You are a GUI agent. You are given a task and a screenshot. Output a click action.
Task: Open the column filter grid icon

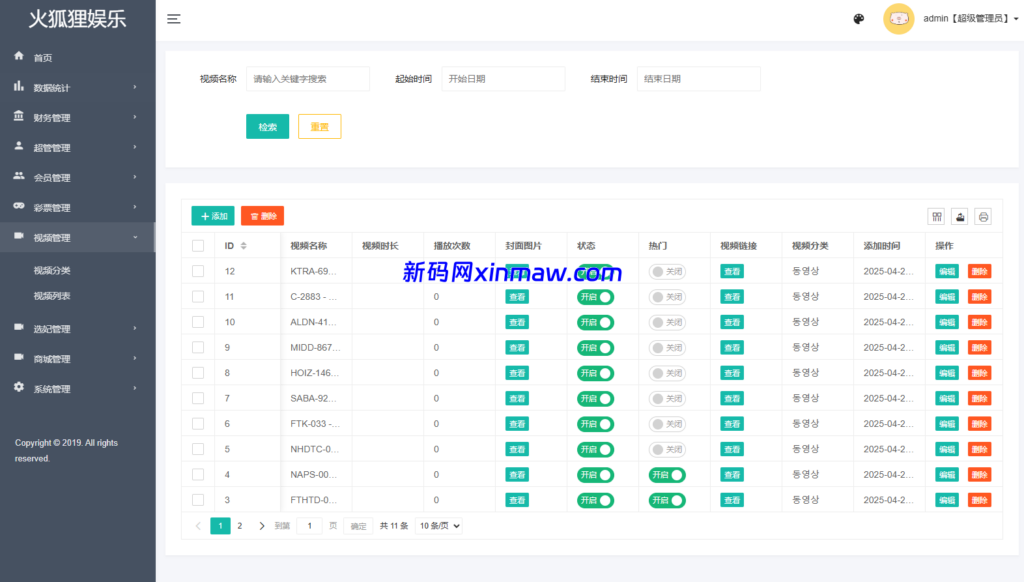tap(936, 217)
